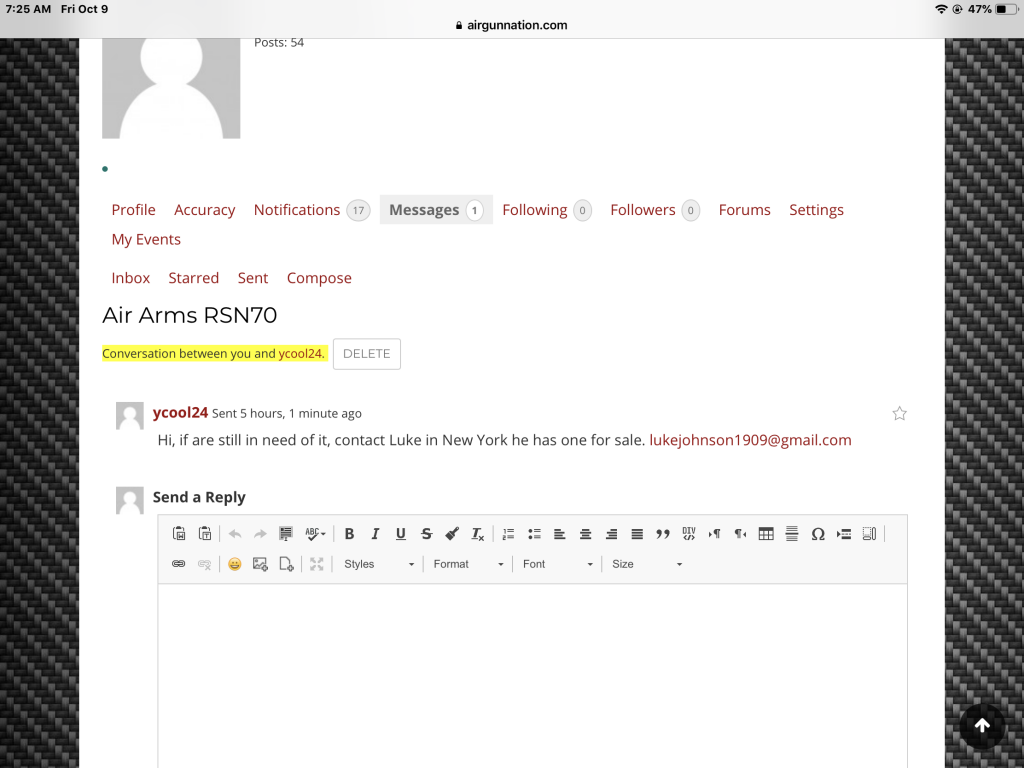Click the add page/file icon
Screen dimensions: 1024x768
[x=286, y=564]
